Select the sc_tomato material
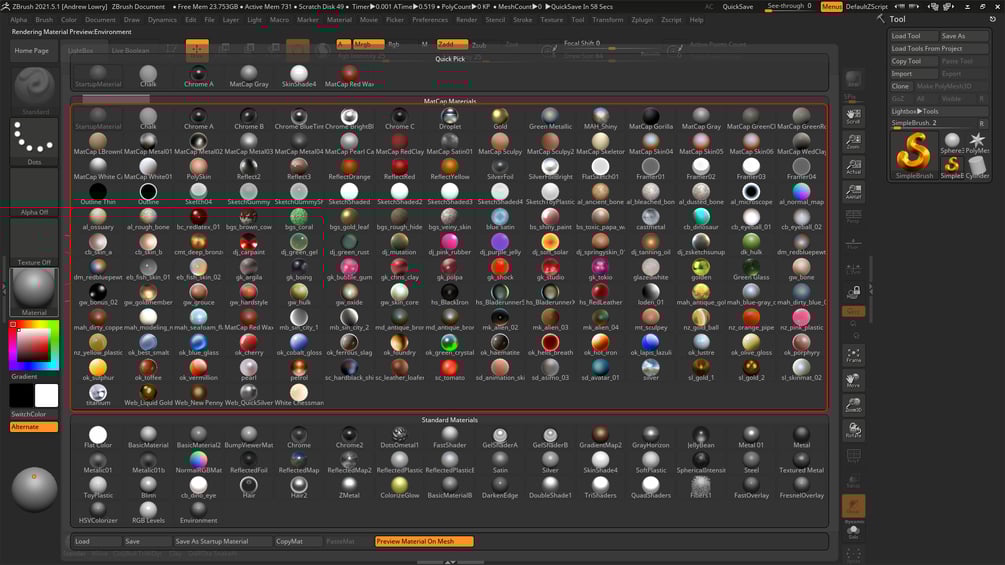Viewport: 1005px width, 565px height. pyautogui.click(x=450, y=368)
